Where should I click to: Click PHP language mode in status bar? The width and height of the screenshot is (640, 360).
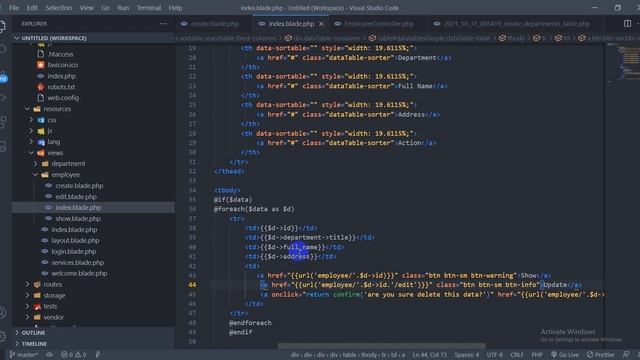(536, 355)
